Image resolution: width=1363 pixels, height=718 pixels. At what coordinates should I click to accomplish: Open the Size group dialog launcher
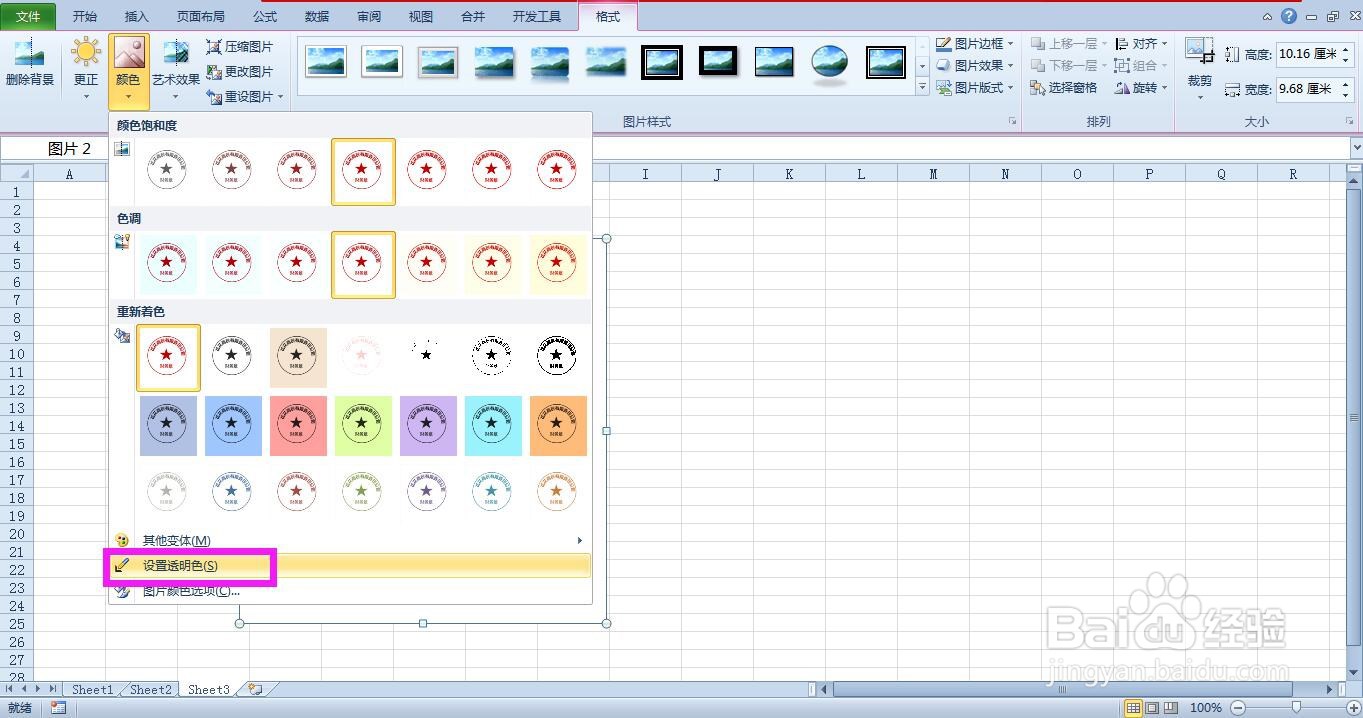click(1351, 122)
